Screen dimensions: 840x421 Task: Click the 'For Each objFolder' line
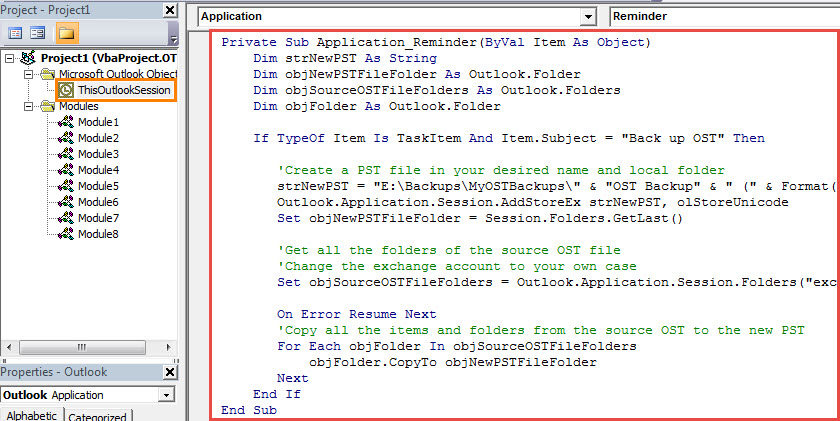(457, 347)
